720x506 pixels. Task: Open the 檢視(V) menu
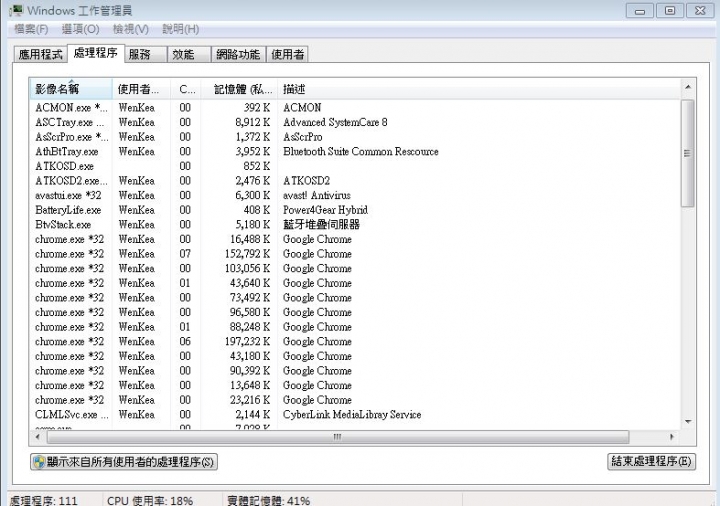(x=131, y=29)
